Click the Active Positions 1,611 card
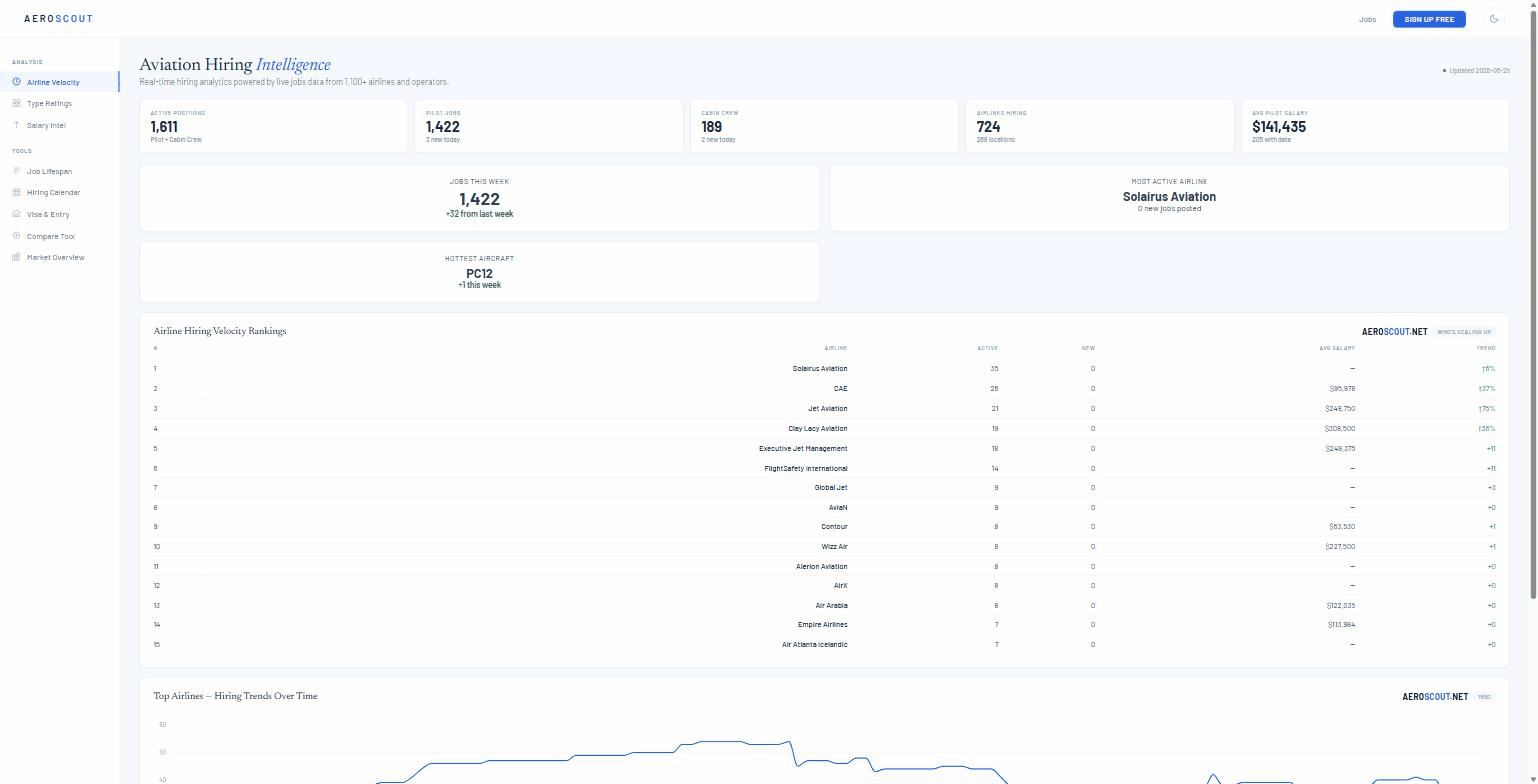The image size is (1538, 784). 273,126
